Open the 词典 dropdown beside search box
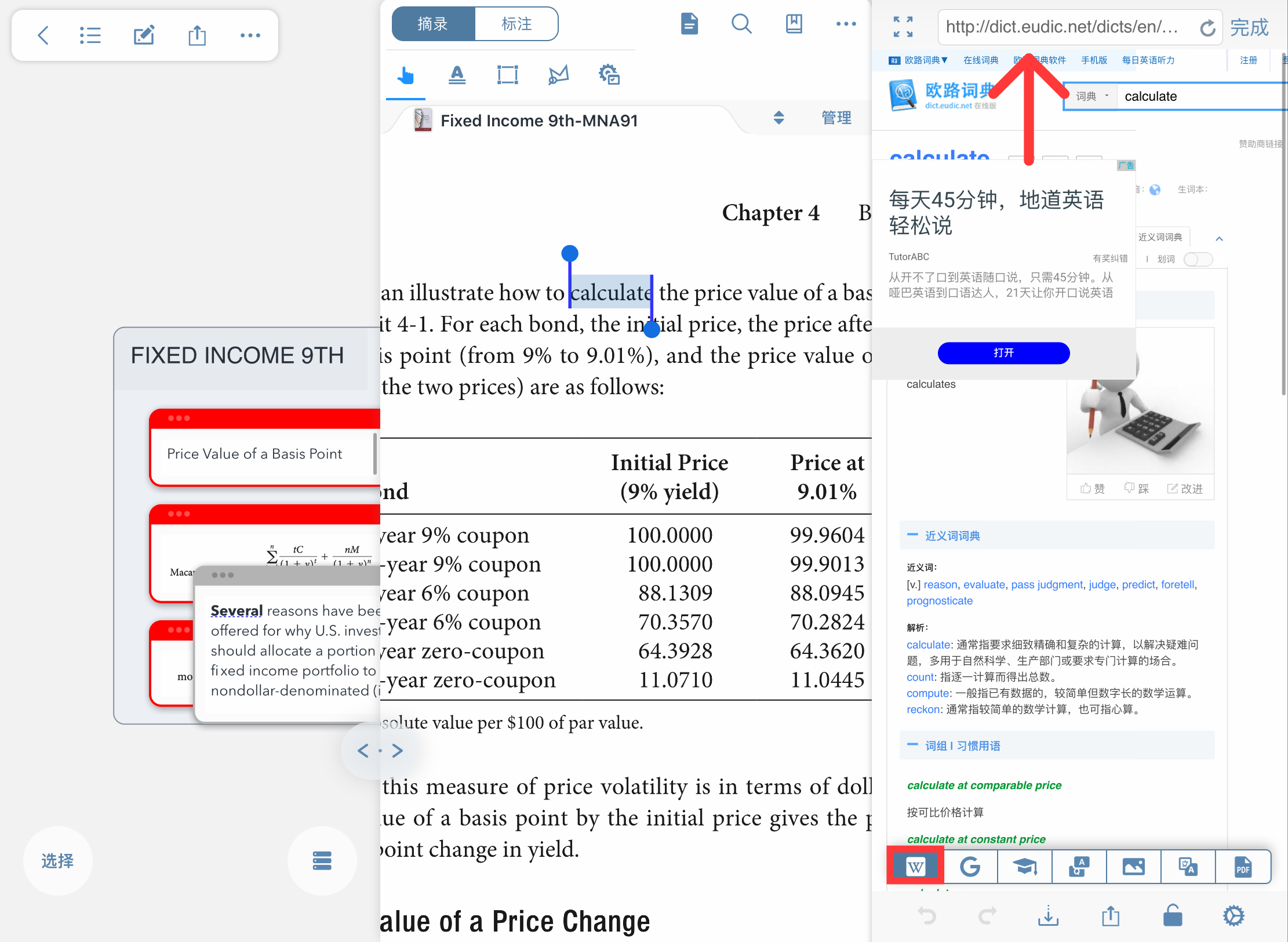This screenshot has width=1288, height=942. (1091, 96)
